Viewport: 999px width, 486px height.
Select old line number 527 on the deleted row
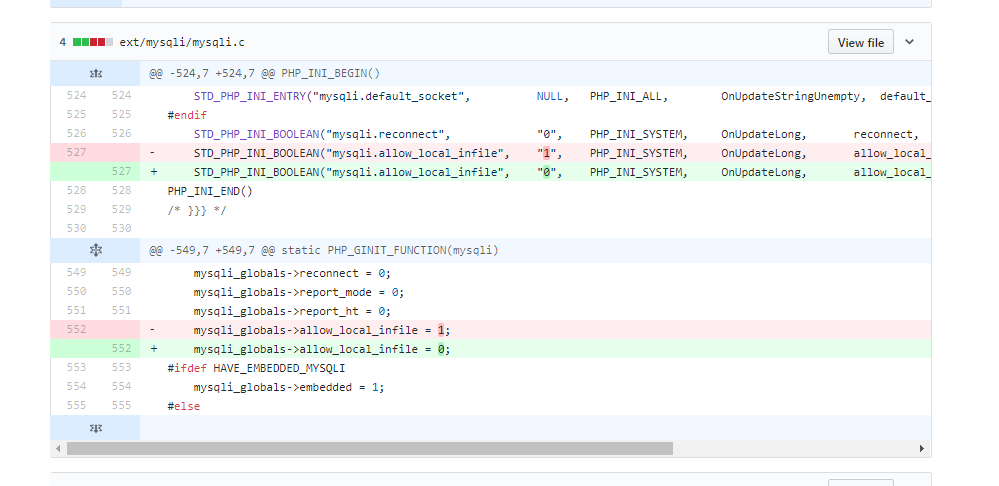point(76,152)
